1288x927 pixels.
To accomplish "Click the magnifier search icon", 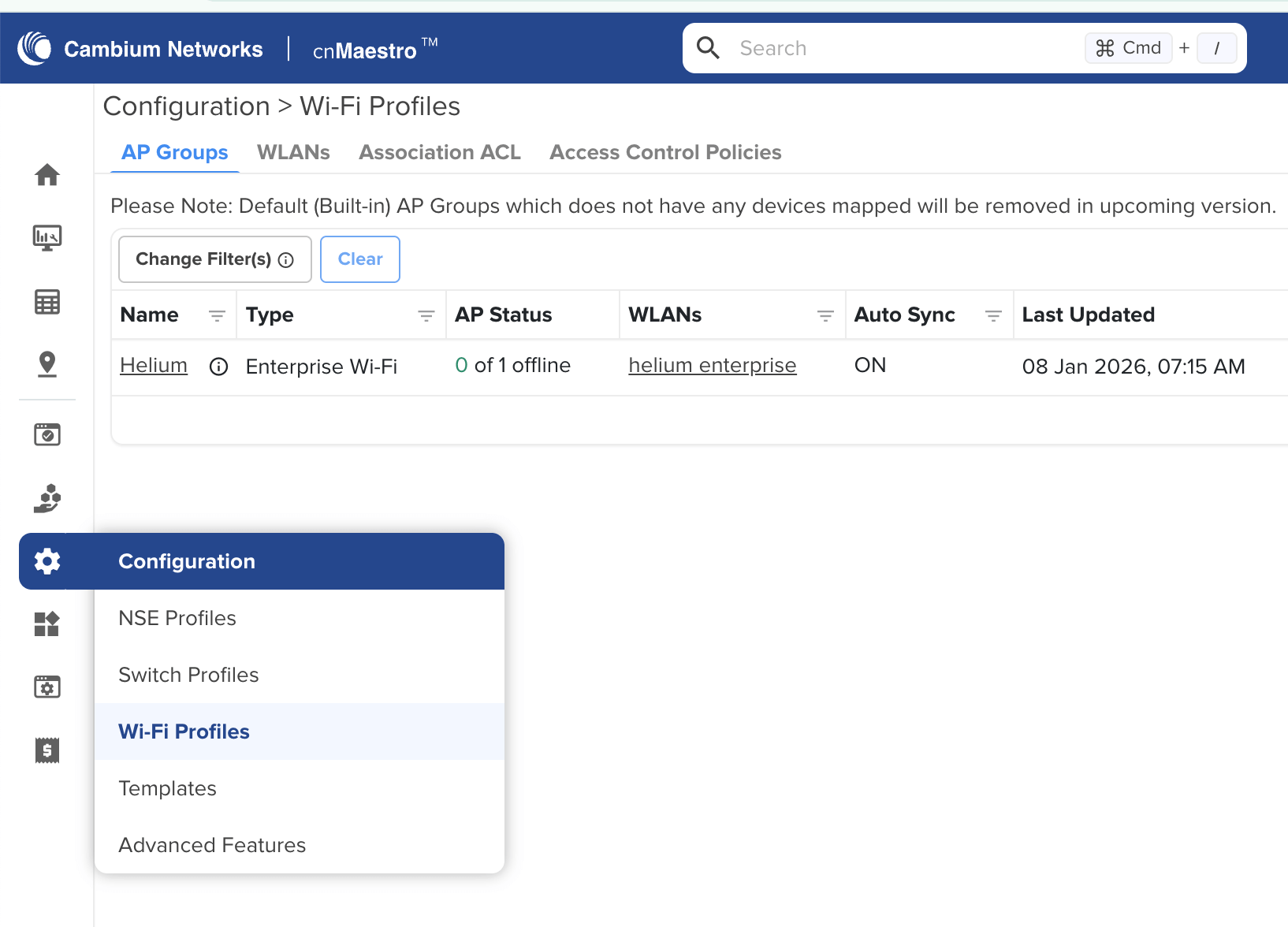I will 708,48.
